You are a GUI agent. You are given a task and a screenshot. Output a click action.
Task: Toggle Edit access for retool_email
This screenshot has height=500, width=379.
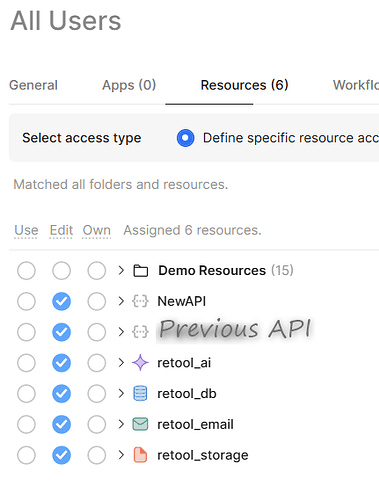[x=61, y=424]
